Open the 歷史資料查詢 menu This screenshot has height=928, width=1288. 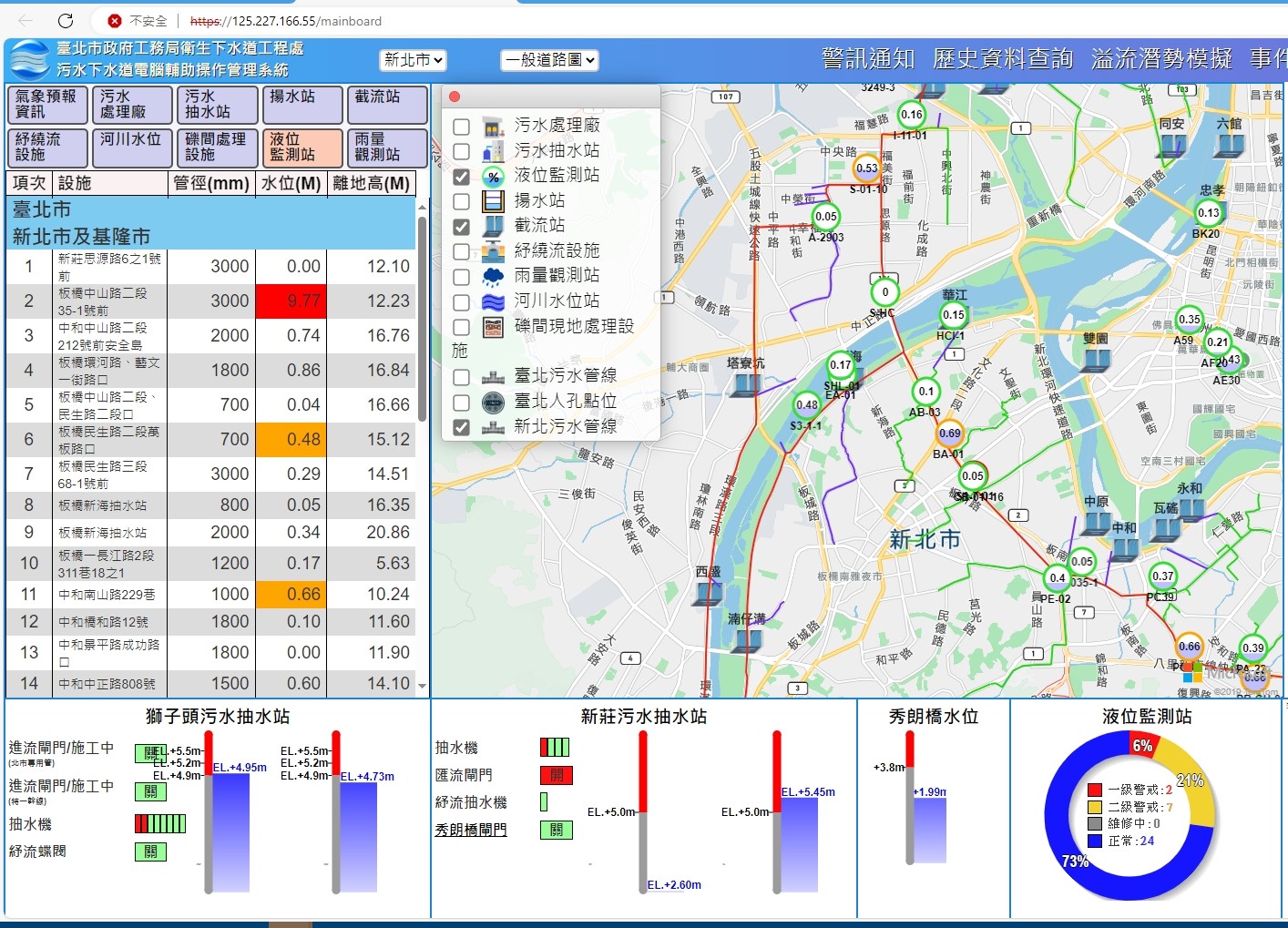1002,59
